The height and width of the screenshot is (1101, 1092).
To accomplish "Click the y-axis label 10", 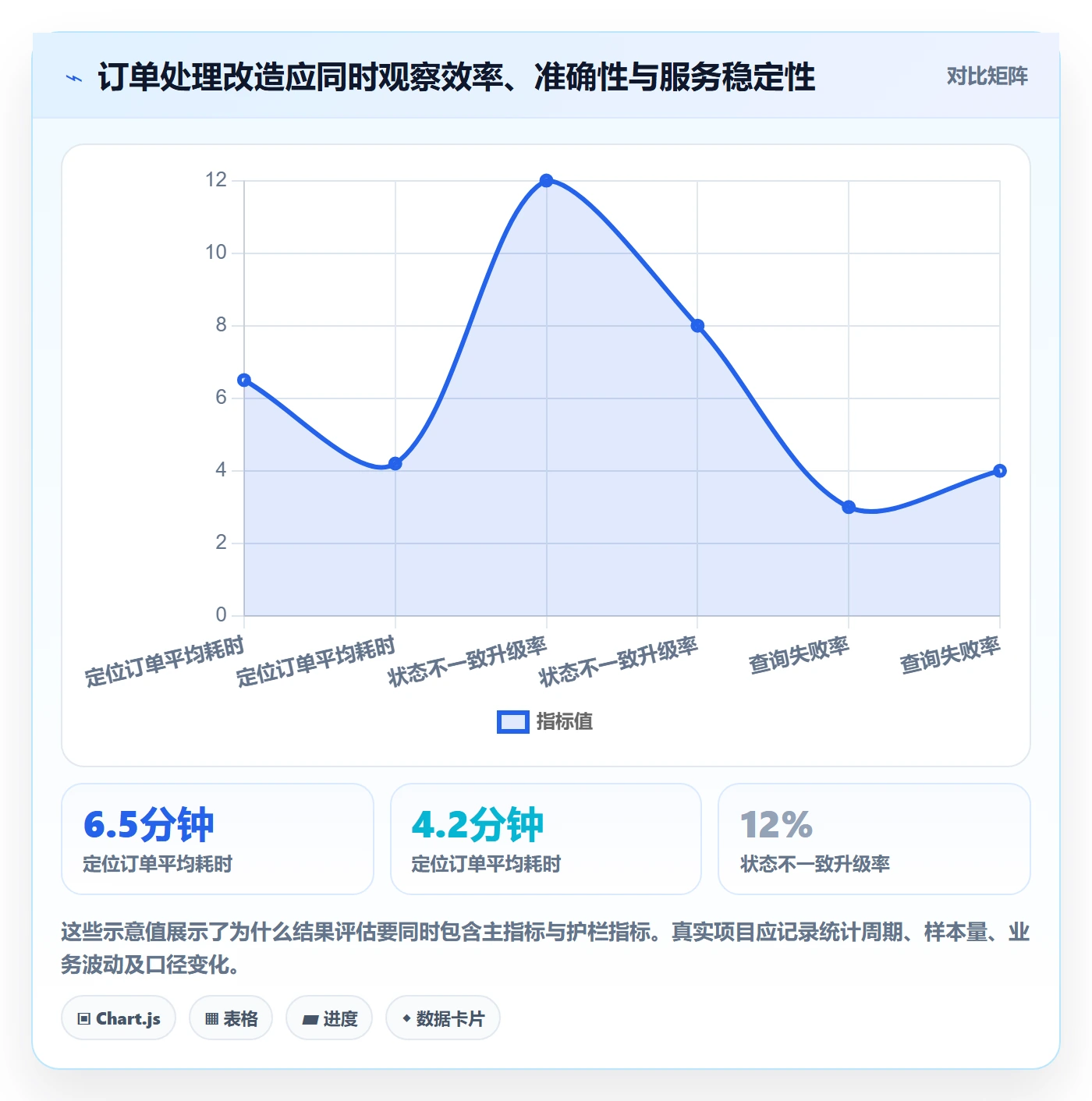I will pos(216,253).
